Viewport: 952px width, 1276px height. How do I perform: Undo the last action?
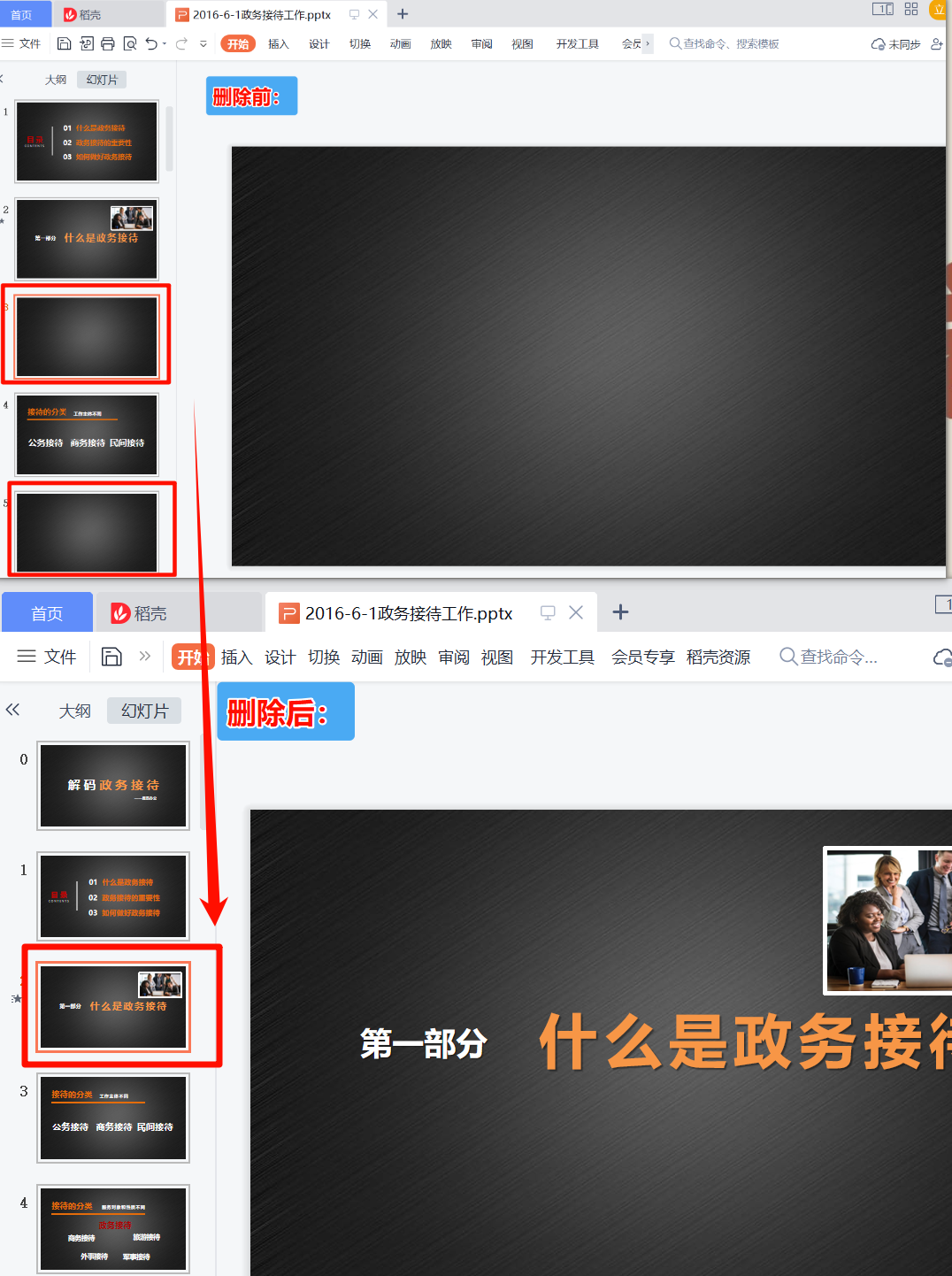[x=150, y=42]
